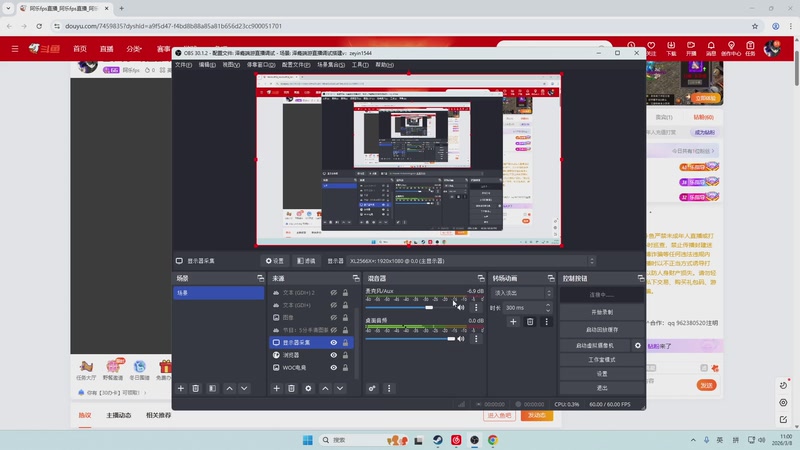Move the selected source down
Image resolution: width=800 pixels, height=450 pixels.
pos(340,388)
